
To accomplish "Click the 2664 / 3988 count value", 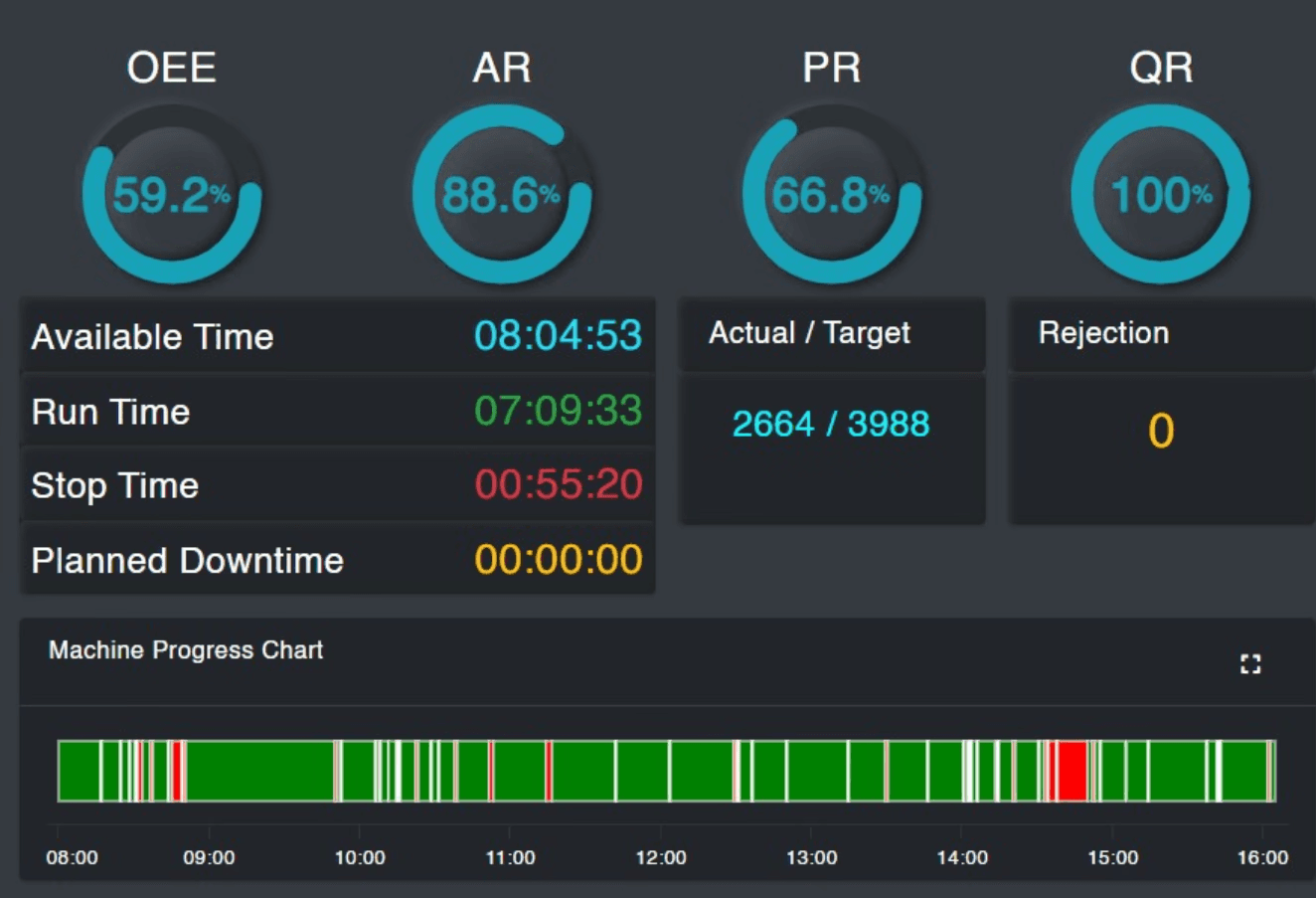I will coord(831,424).
